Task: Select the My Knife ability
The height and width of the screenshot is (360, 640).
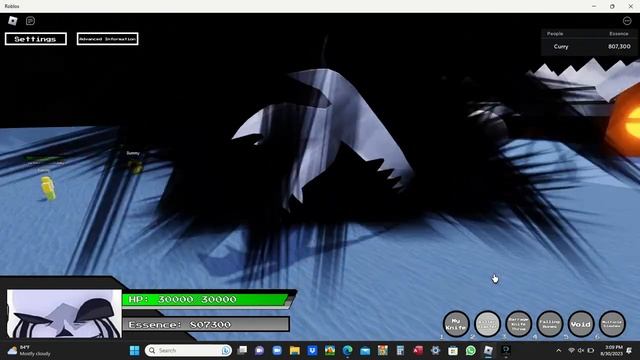Action: point(456,324)
